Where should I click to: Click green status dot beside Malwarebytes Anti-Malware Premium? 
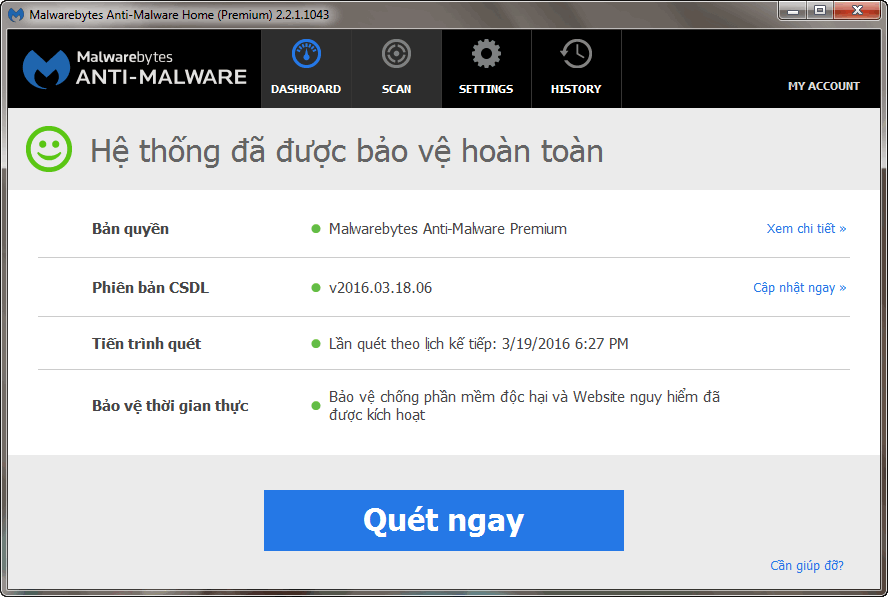[316, 229]
